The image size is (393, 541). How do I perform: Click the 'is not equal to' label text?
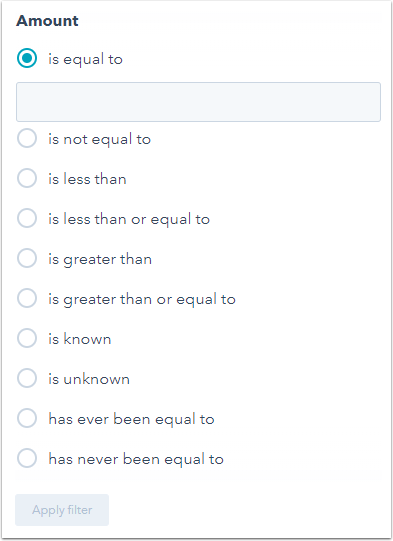click(99, 139)
